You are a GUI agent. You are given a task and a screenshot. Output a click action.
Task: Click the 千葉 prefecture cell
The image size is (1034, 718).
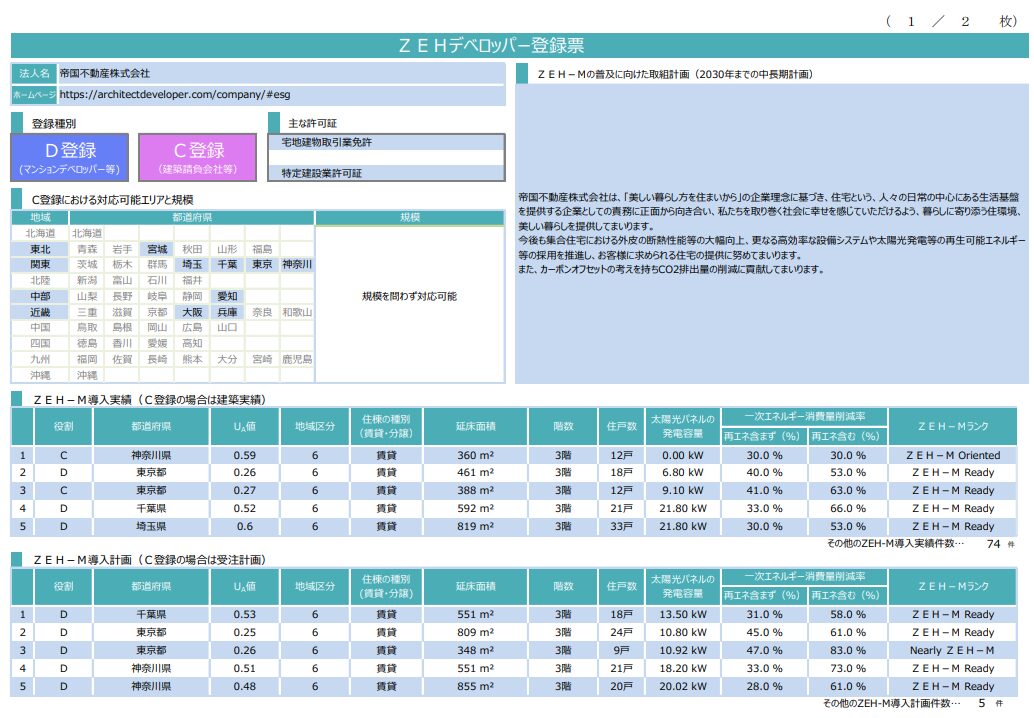click(227, 264)
